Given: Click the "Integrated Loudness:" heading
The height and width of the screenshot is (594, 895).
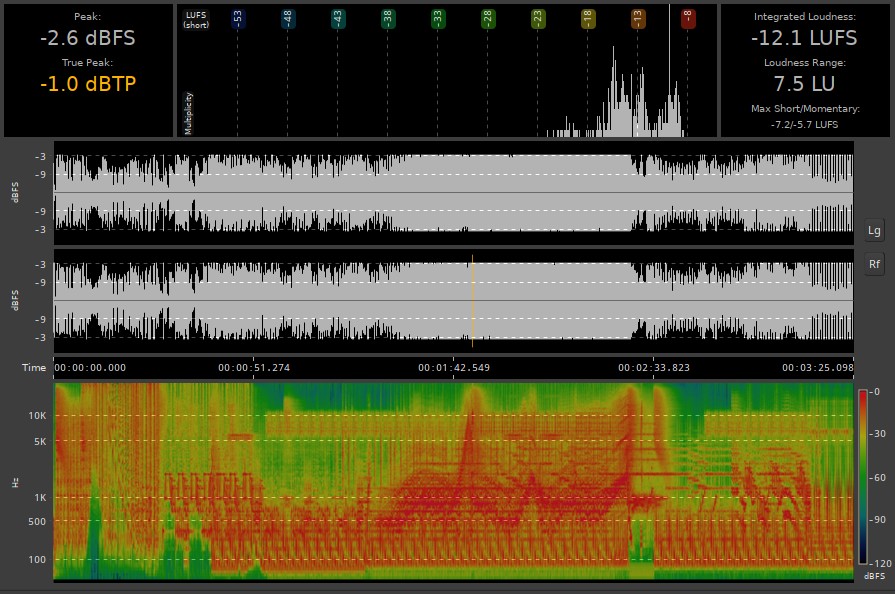Looking at the screenshot, I should (x=804, y=17).
